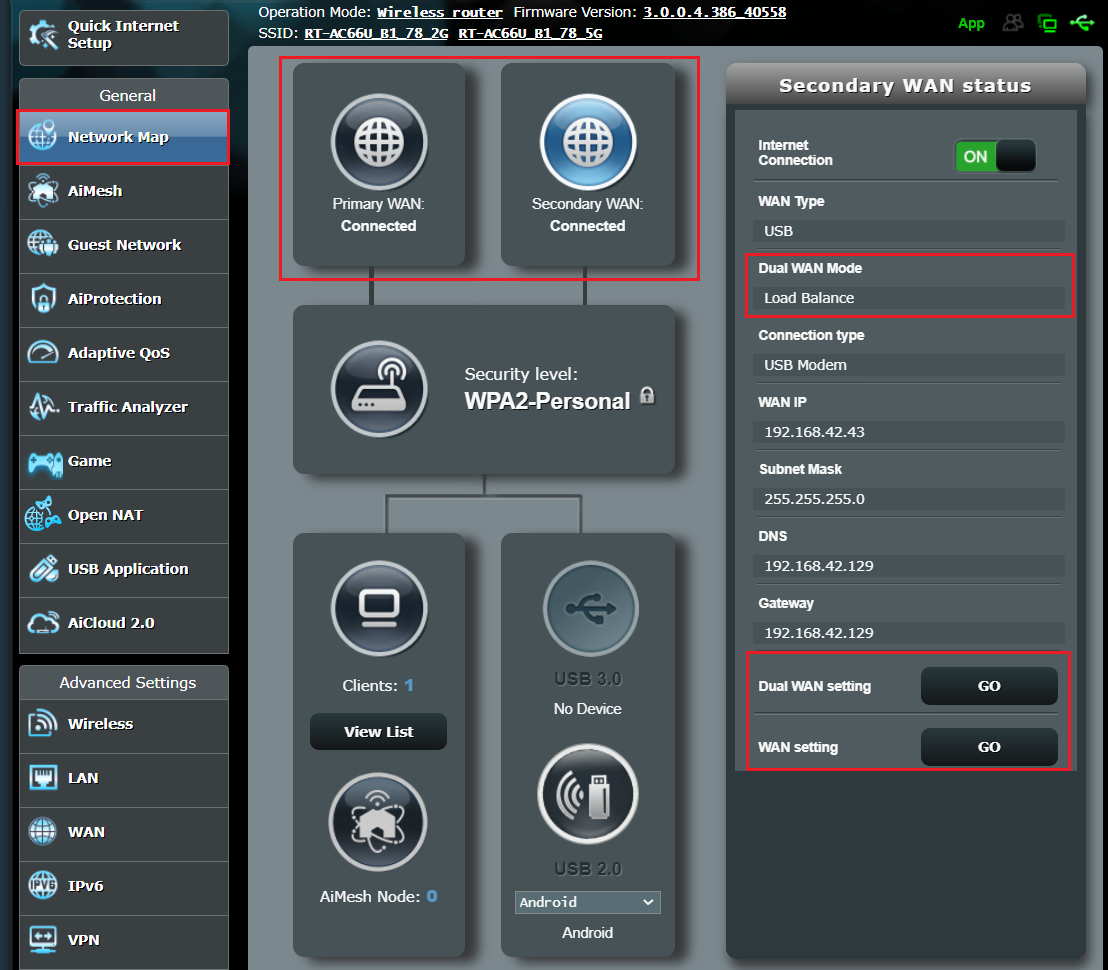This screenshot has width=1108, height=970.
Task: Click the WPA2-Personal lock icon
Action: pyautogui.click(x=647, y=396)
